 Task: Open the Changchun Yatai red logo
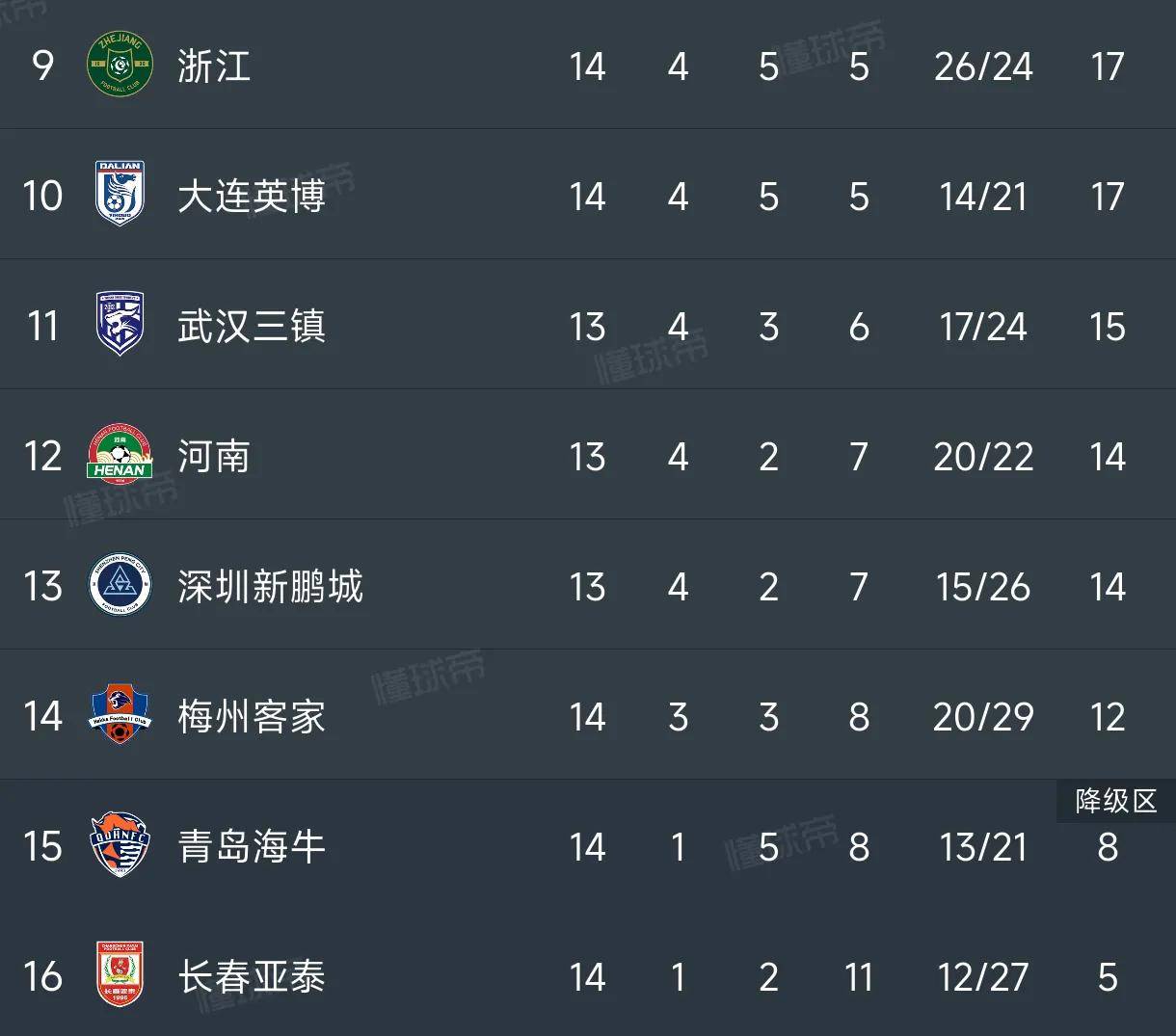click(x=120, y=974)
